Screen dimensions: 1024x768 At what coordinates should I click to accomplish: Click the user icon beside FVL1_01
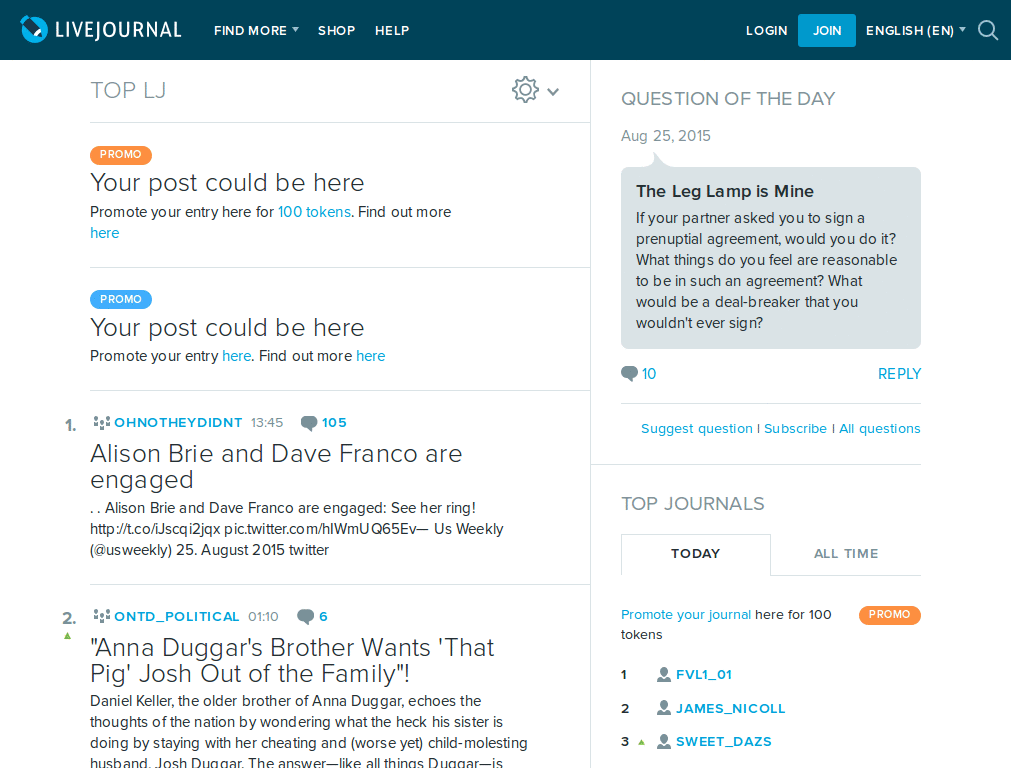pos(662,674)
